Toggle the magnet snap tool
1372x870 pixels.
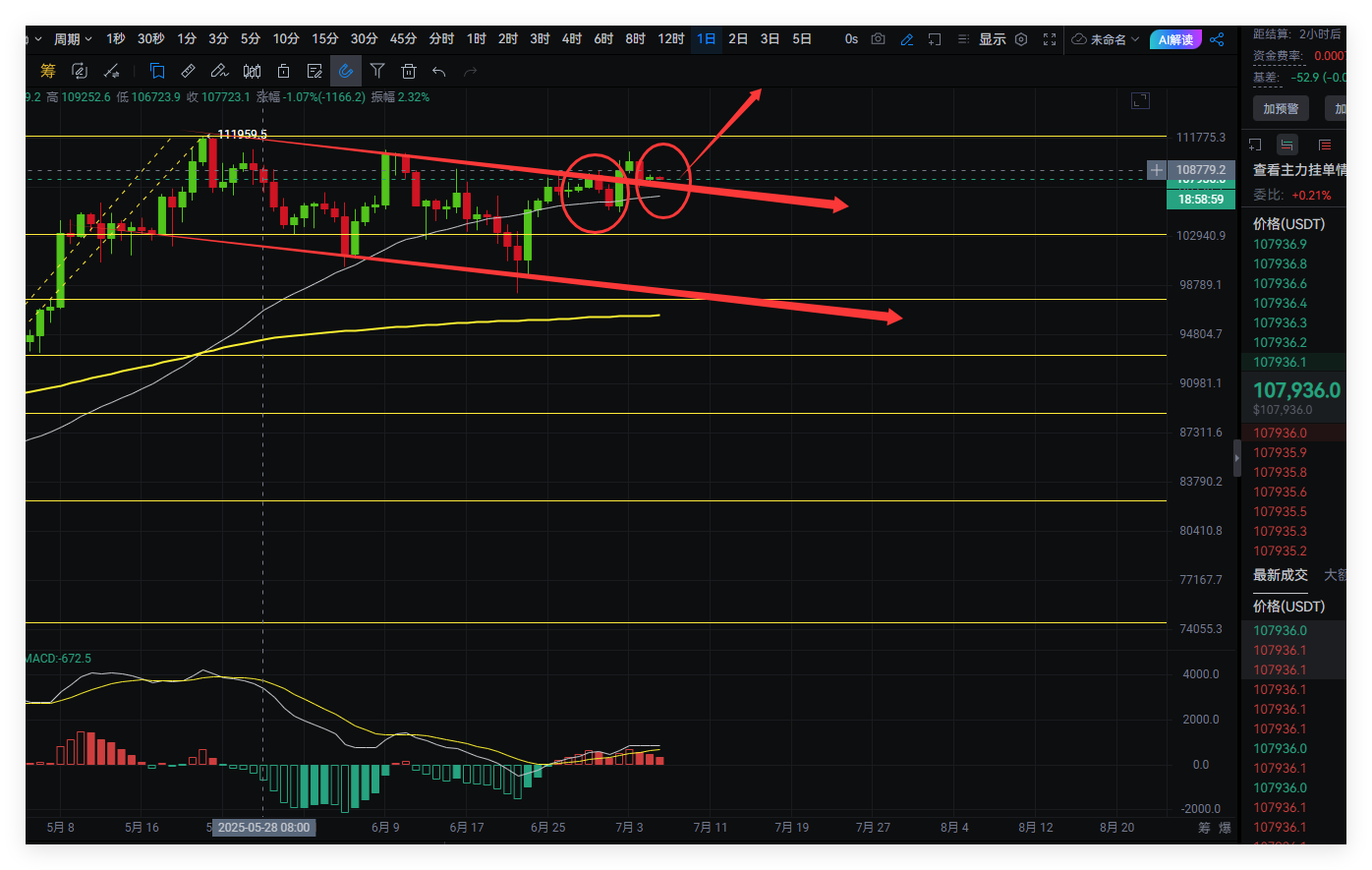point(346,71)
